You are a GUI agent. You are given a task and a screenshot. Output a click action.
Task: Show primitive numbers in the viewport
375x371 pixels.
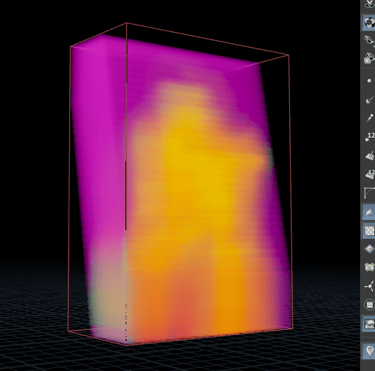pos(370,174)
